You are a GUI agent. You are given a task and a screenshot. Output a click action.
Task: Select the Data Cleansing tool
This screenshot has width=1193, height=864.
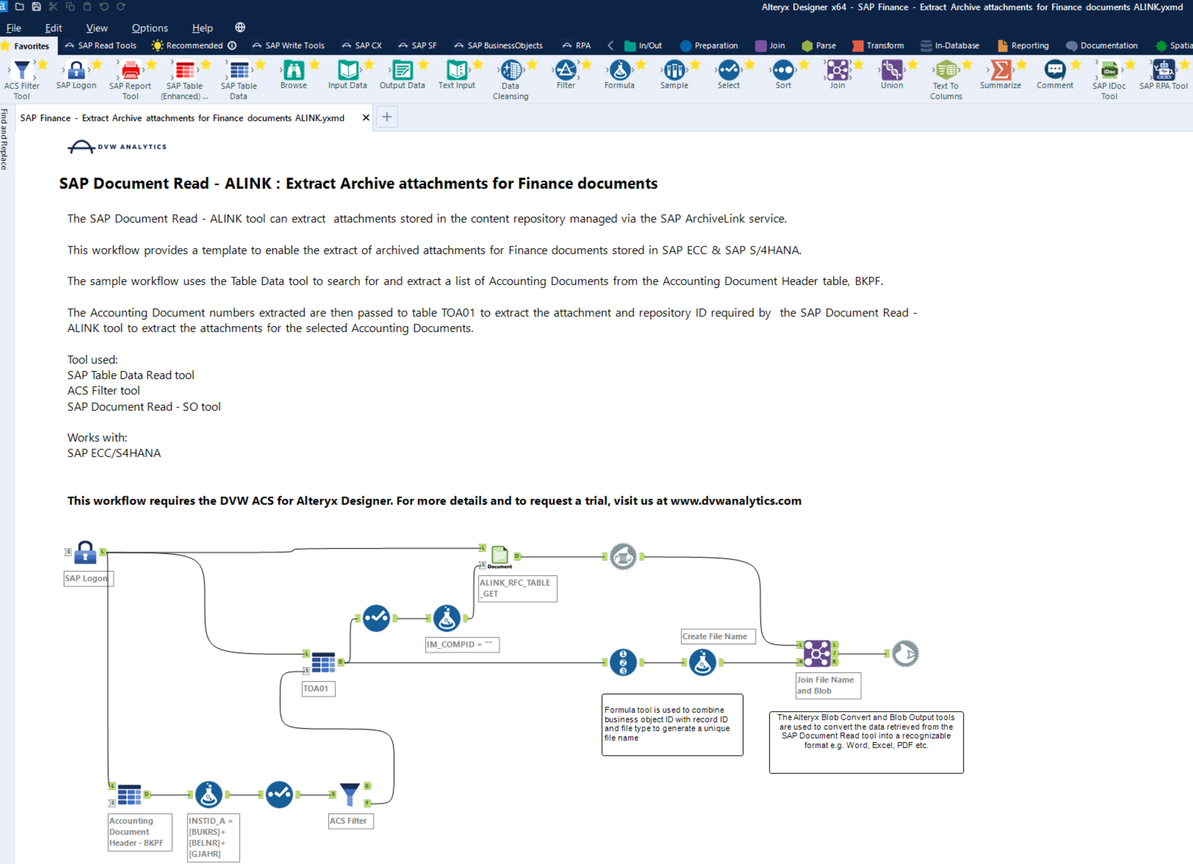coord(510,72)
